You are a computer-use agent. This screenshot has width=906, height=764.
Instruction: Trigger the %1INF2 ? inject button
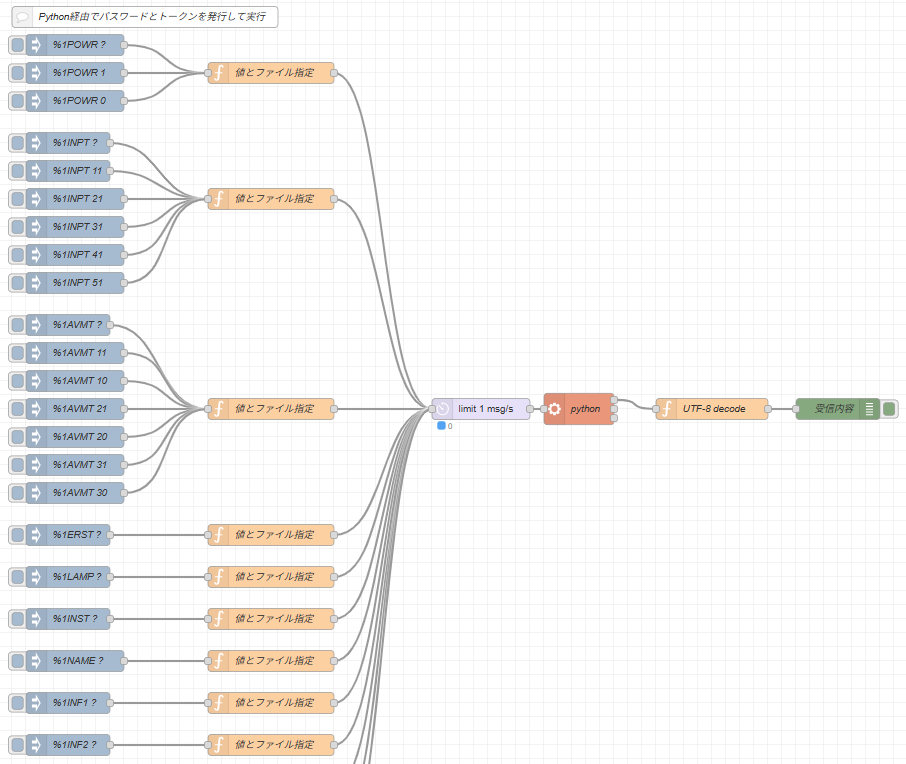click(18, 745)
